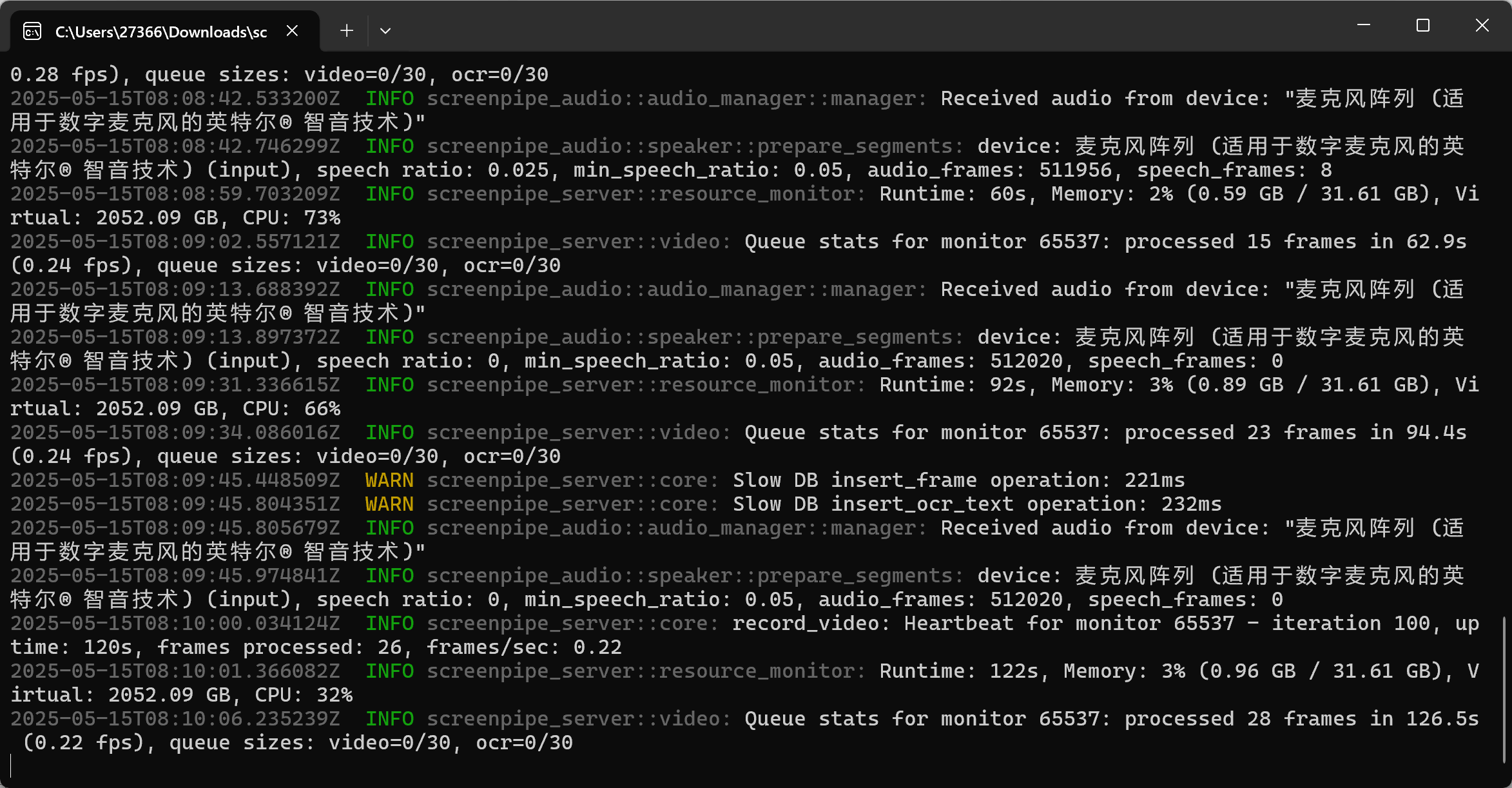Click the scrollbar track above the thumb
This screenshot has width=1512, height=788.
tap(1504, 322)
